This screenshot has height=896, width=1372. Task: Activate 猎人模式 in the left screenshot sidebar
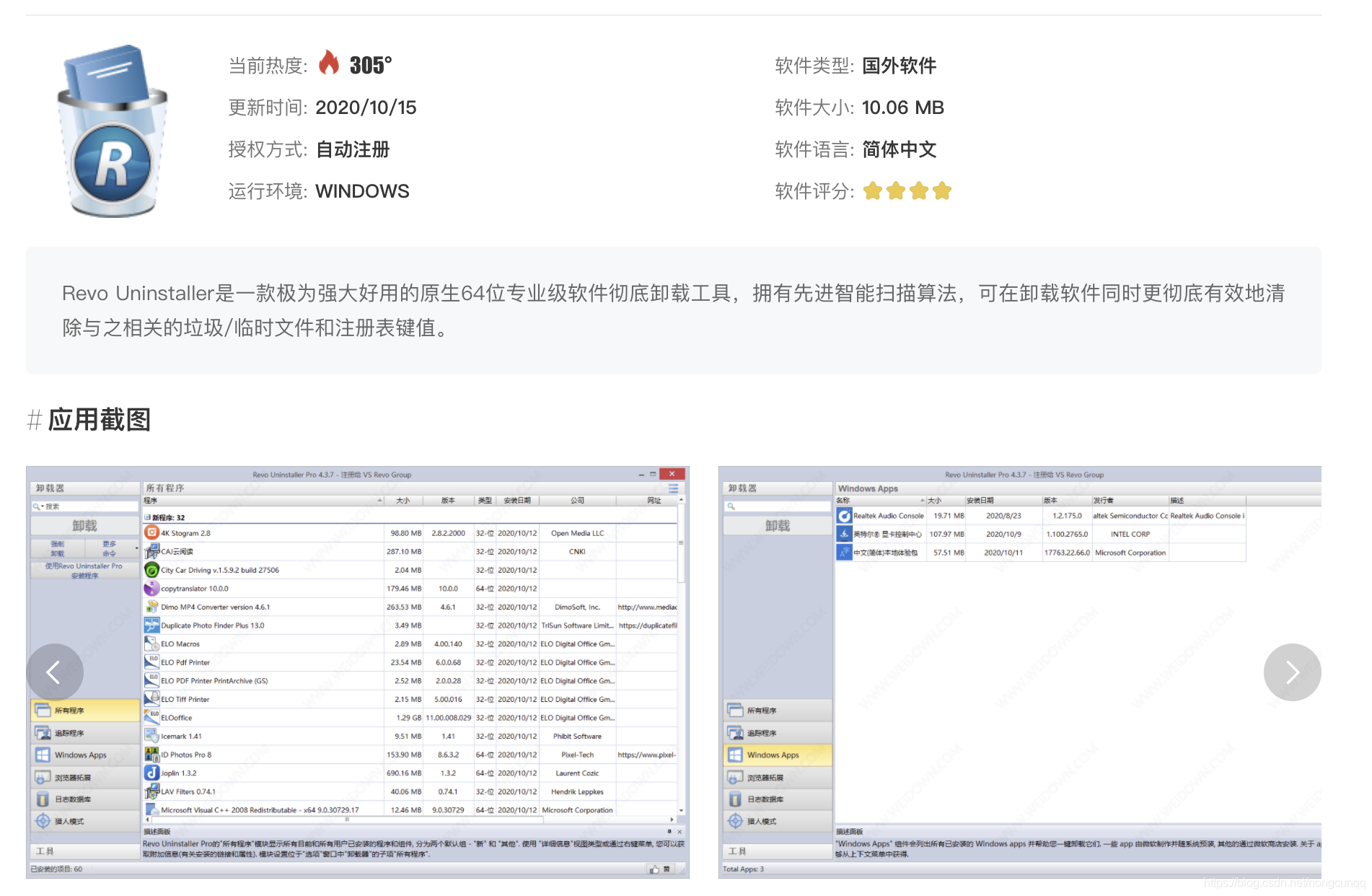pyautogui.click(x=84, y=821)
